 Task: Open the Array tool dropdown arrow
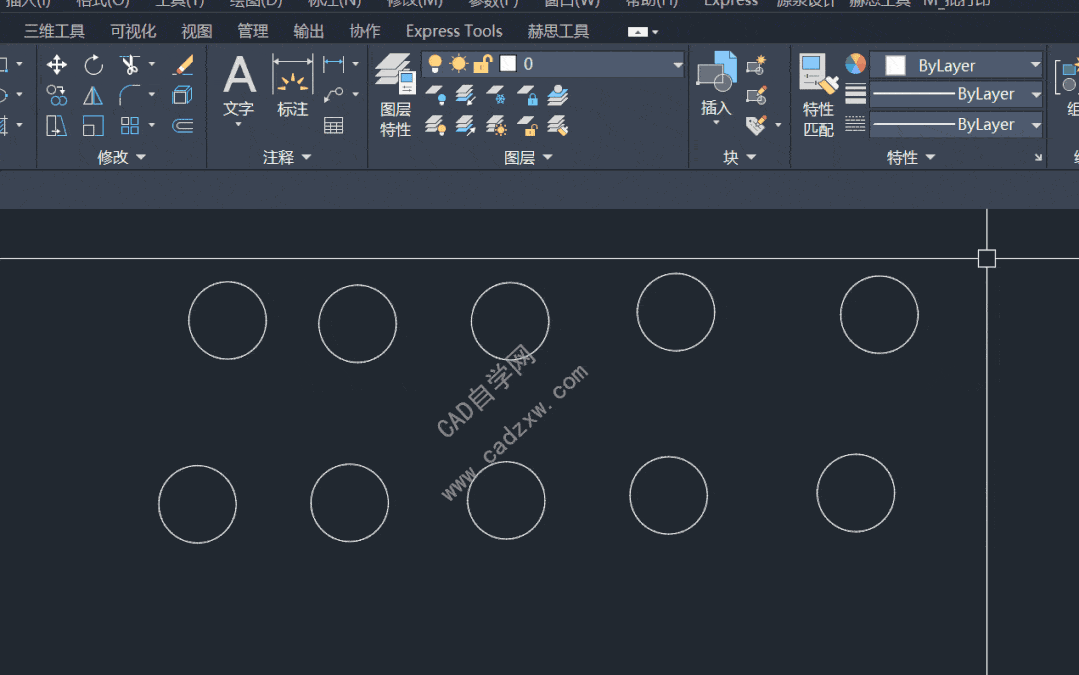tap(152, 126)
